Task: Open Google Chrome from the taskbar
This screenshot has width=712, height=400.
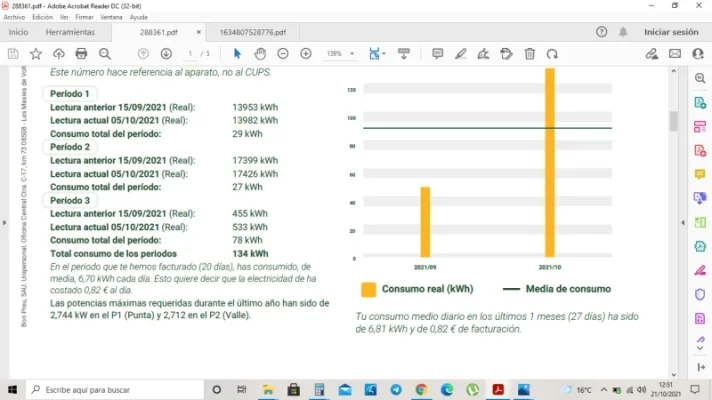Action: pyautogui.click(x=421, y=390)
